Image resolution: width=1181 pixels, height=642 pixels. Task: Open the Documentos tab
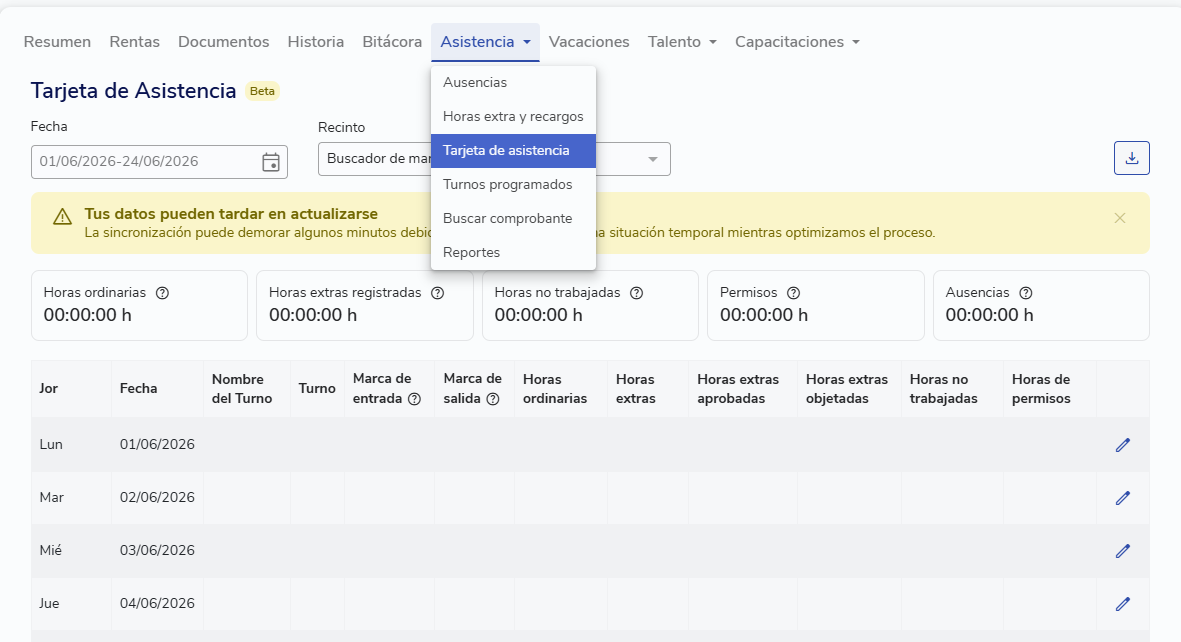[224, 42]
